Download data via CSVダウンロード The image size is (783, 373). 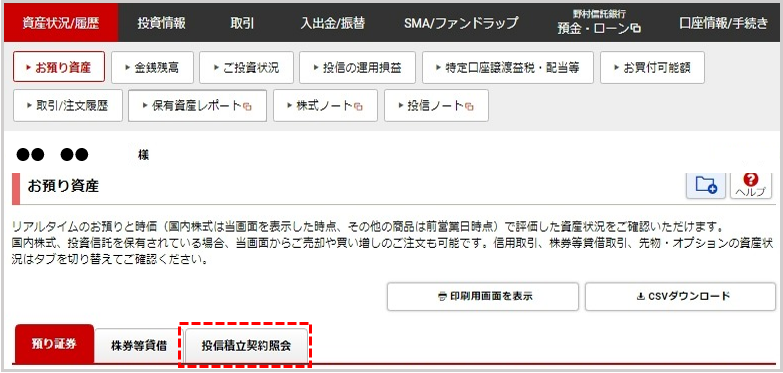(681, 296)
